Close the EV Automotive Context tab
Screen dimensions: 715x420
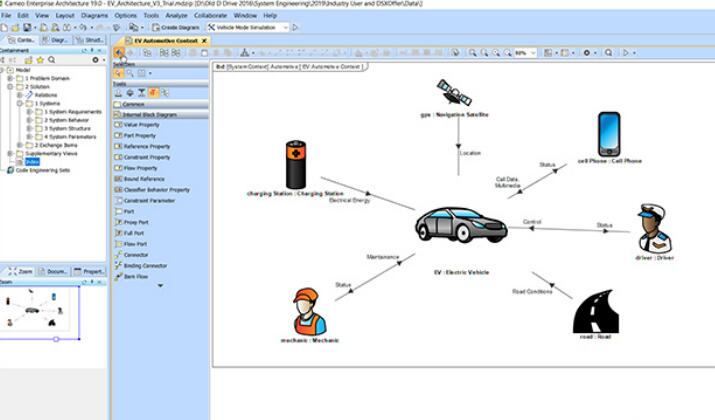[201, 40]
